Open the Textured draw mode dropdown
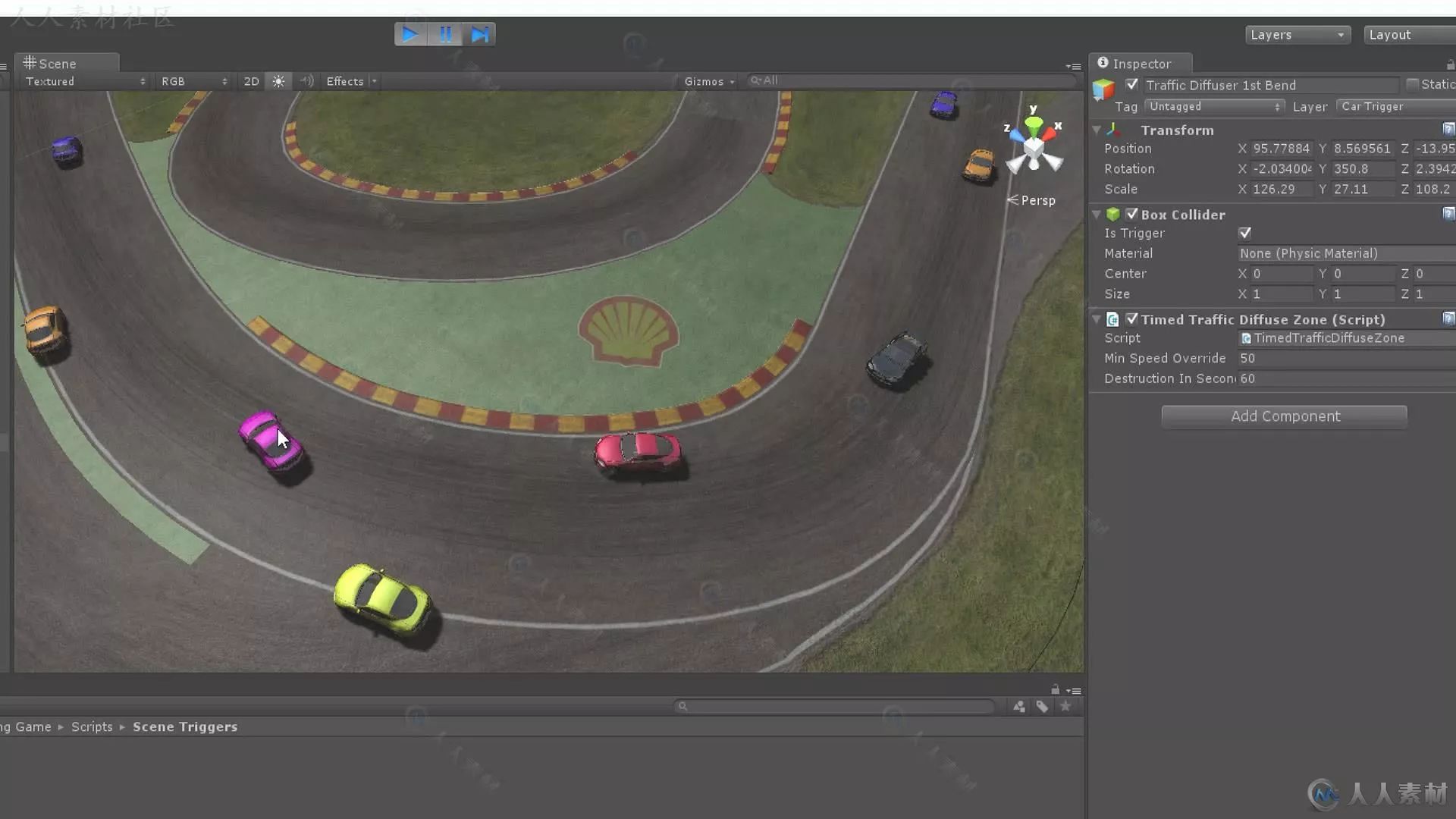 (x=85, y=81)
